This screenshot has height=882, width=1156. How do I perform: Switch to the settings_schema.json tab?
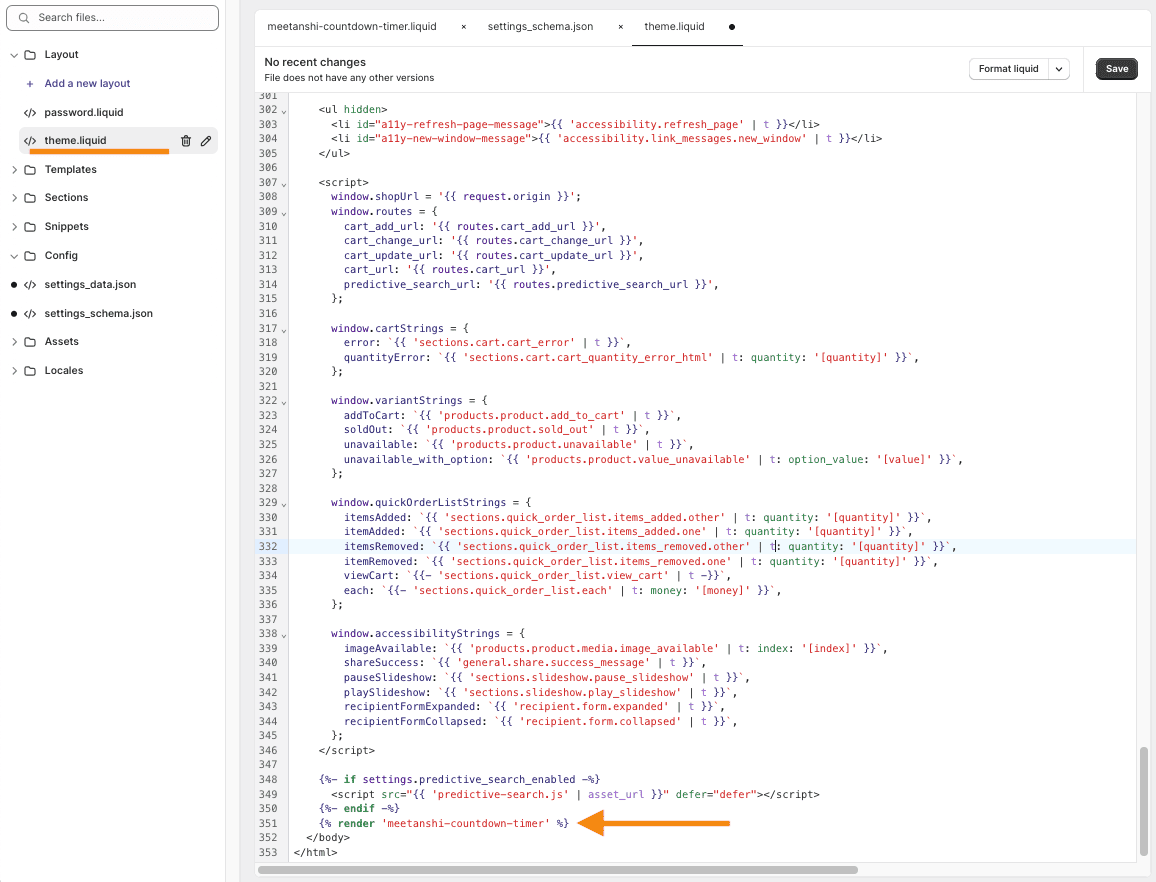540,27
